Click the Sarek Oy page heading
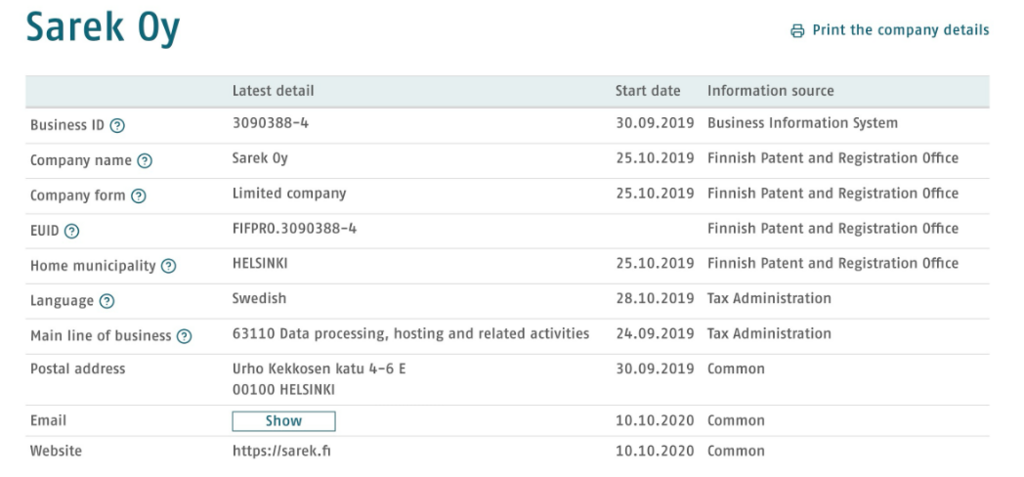Viewport: 1024px width, 477px height. click(103, 27)
